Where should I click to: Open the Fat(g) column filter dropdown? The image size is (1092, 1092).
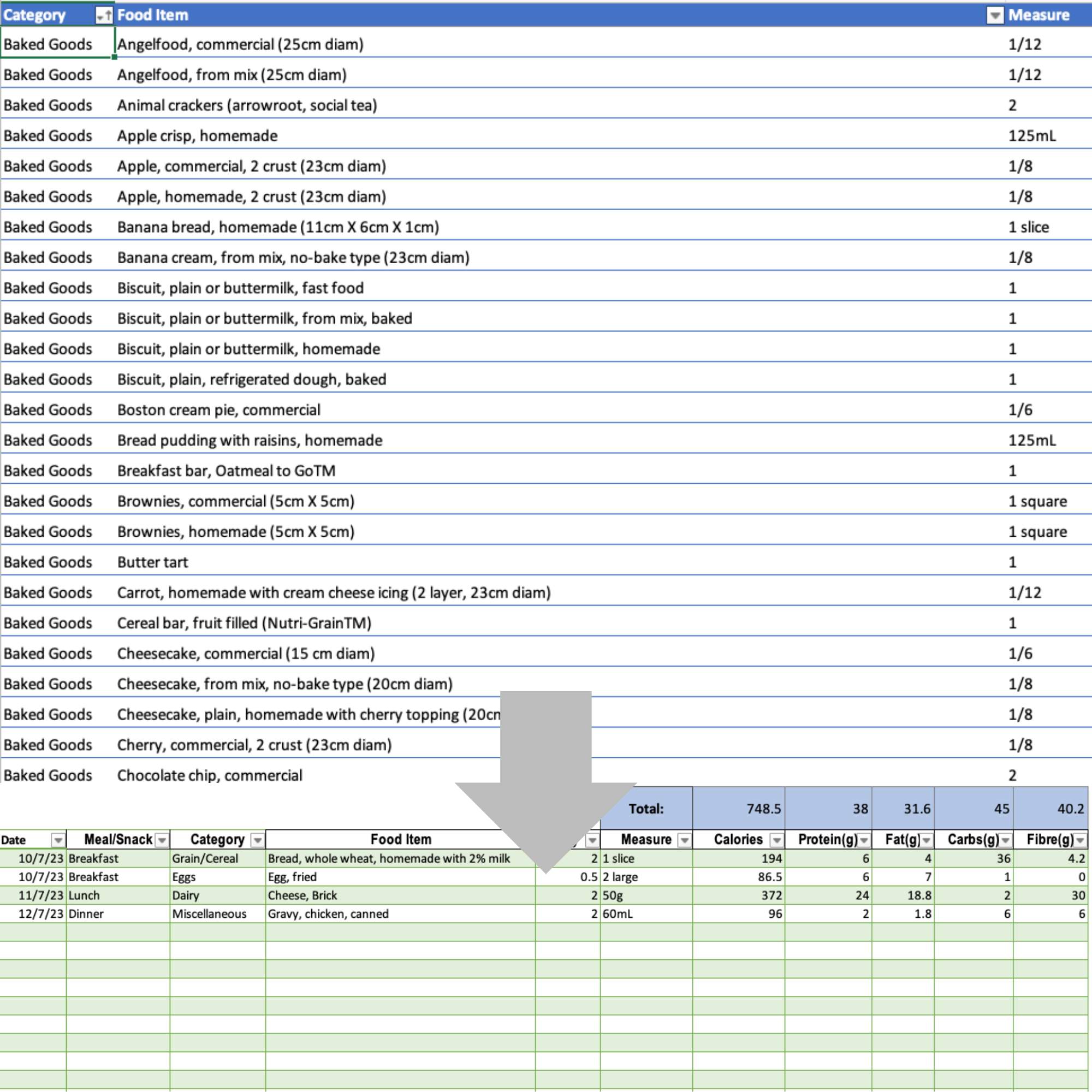pos(927,840)
